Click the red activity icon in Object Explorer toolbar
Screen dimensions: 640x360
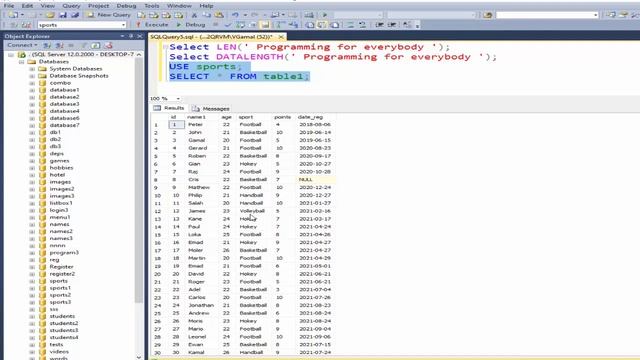(108, 45)
